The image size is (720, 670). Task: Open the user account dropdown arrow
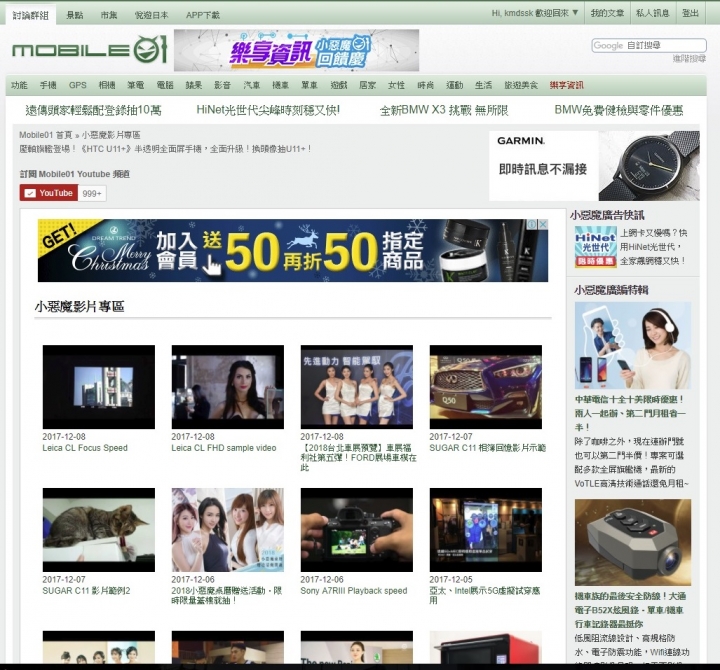click(x=575, y=13)
